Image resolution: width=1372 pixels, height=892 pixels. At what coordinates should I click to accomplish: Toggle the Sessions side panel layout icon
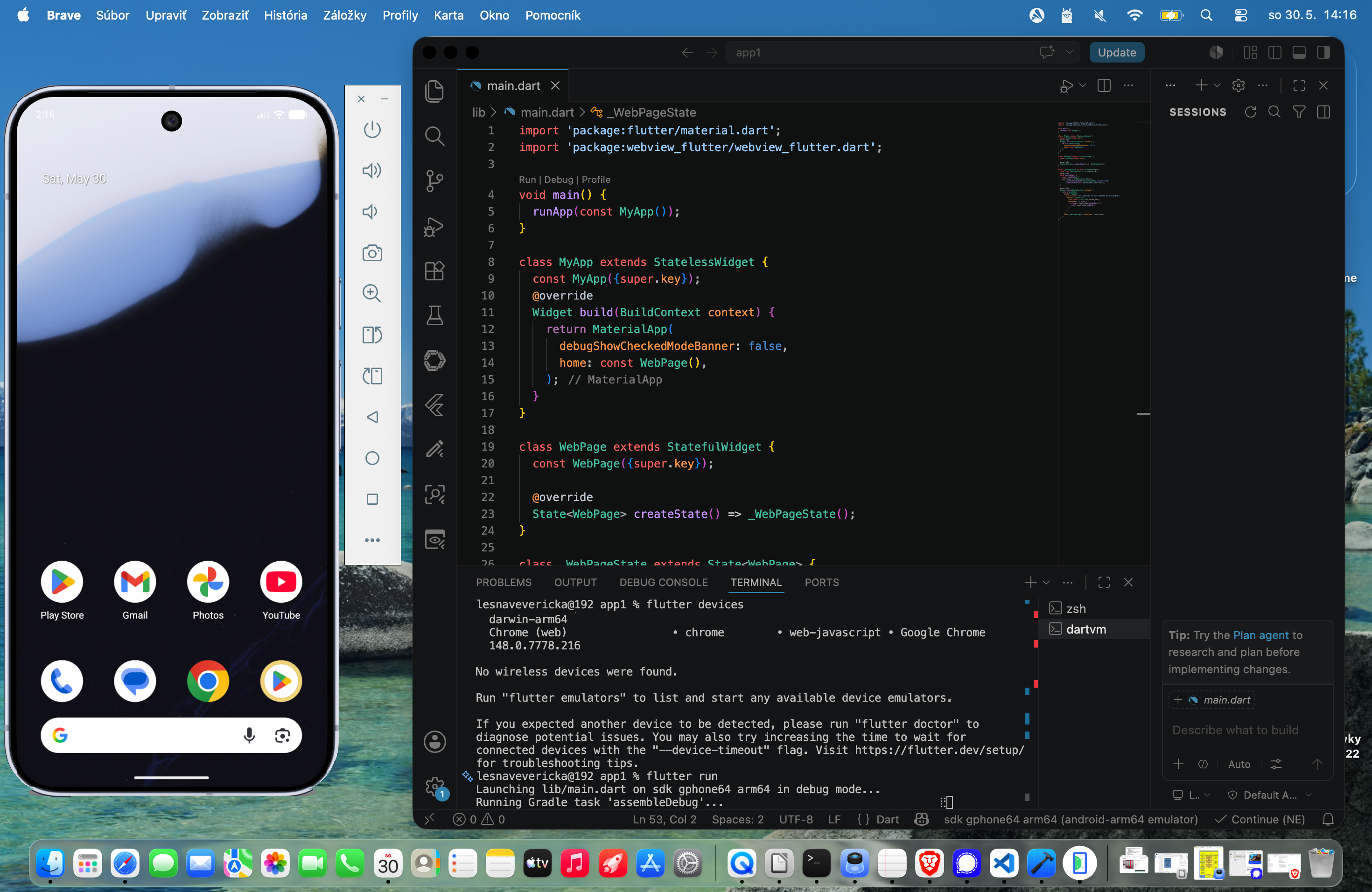tap(1323, 112)
